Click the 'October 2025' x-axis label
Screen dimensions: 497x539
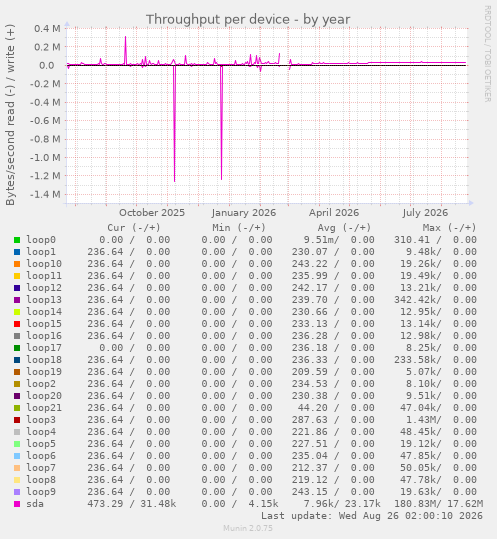point(152,213)
